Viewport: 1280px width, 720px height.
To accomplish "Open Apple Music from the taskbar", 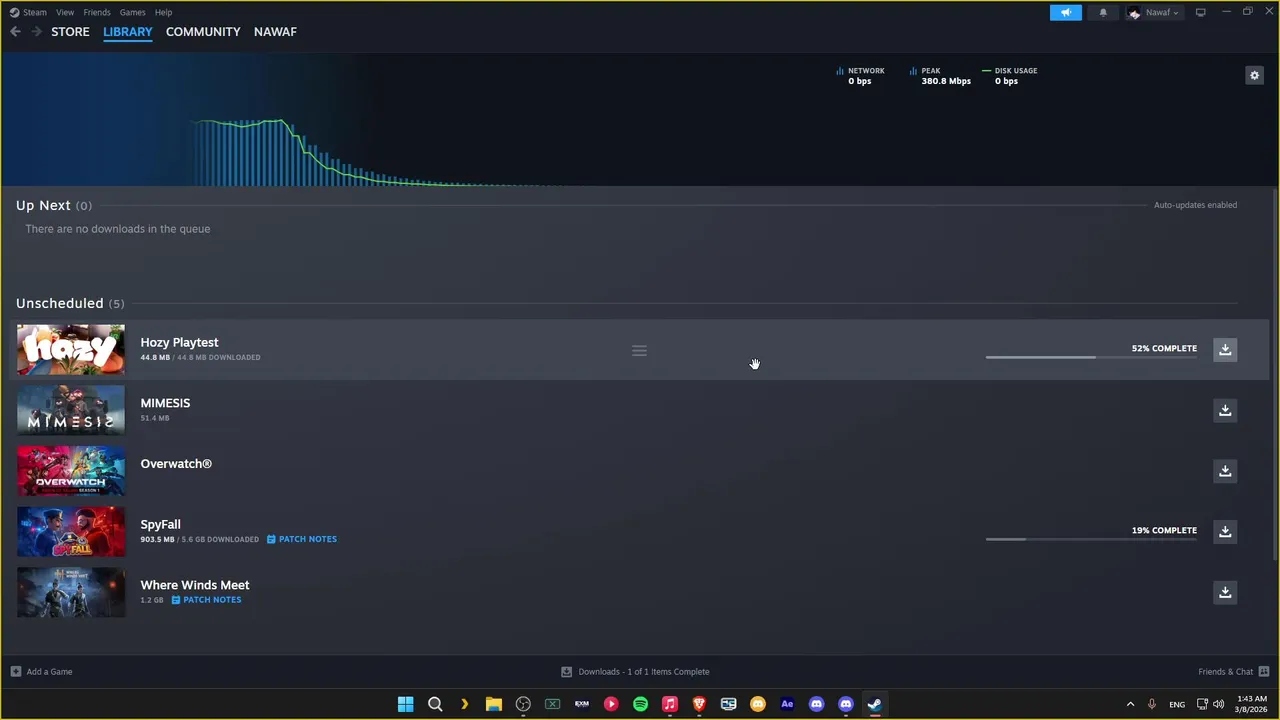I will pyautogui.click(x=669, y=704).
